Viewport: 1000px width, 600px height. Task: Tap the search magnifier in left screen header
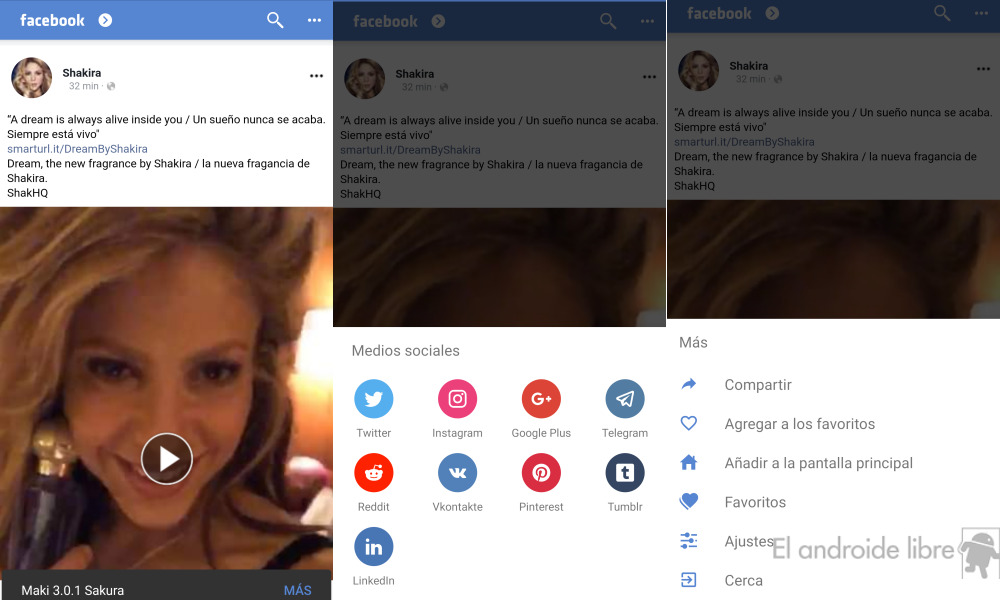pos(275,20)
